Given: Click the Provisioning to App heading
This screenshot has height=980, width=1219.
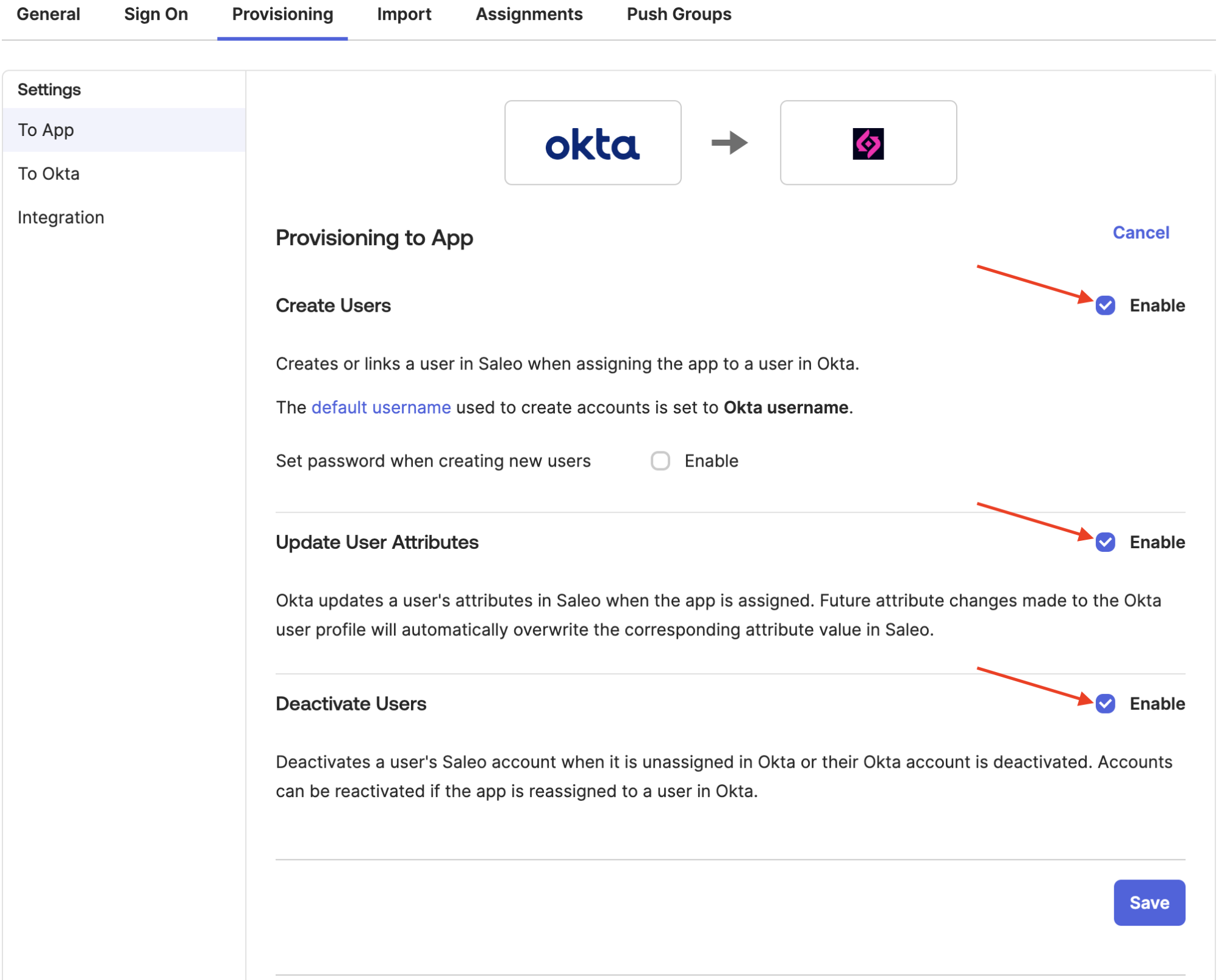Looking at the screenshot, I should 374,238.
